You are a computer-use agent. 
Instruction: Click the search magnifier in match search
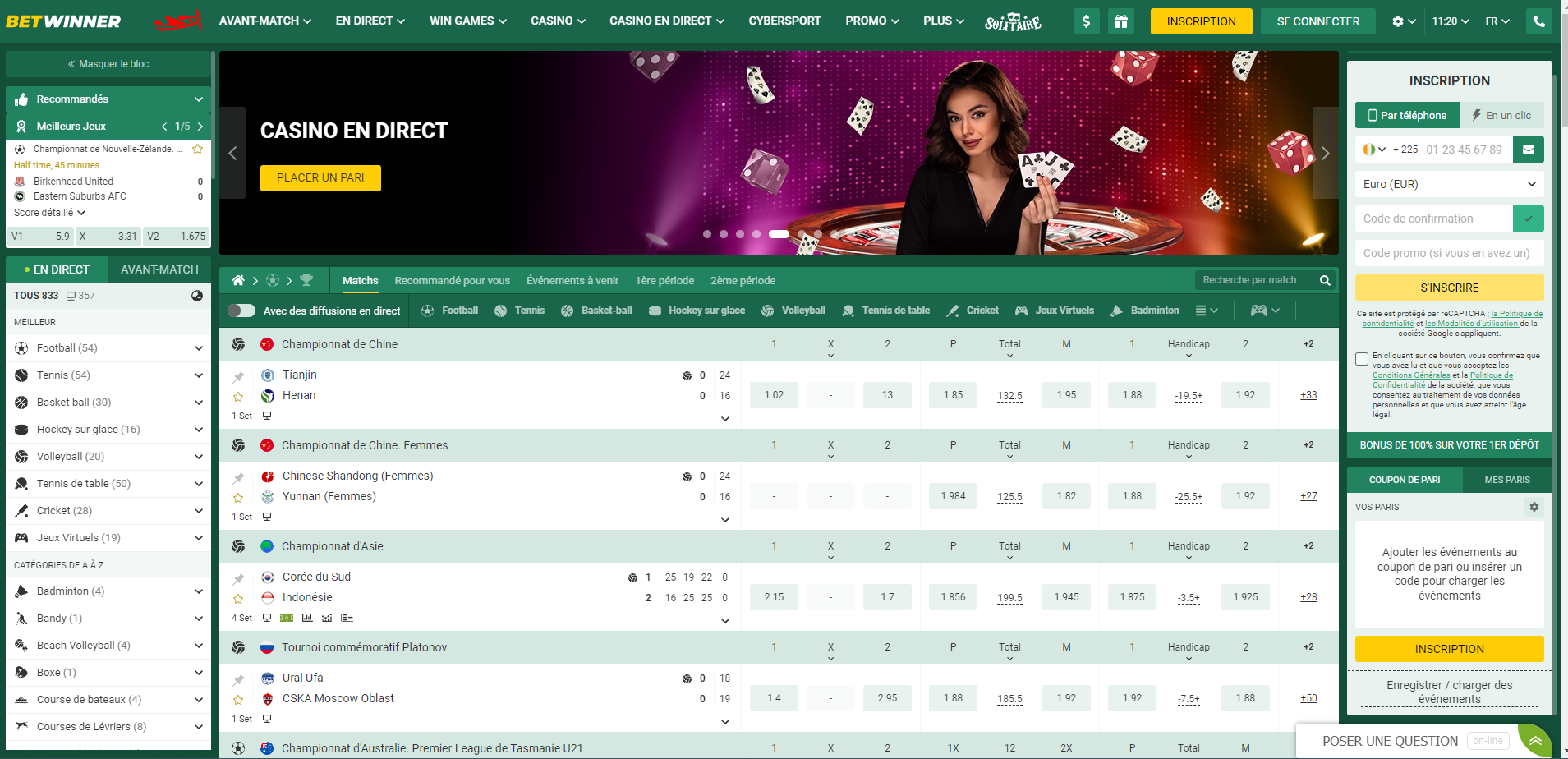pos(1324,280)
